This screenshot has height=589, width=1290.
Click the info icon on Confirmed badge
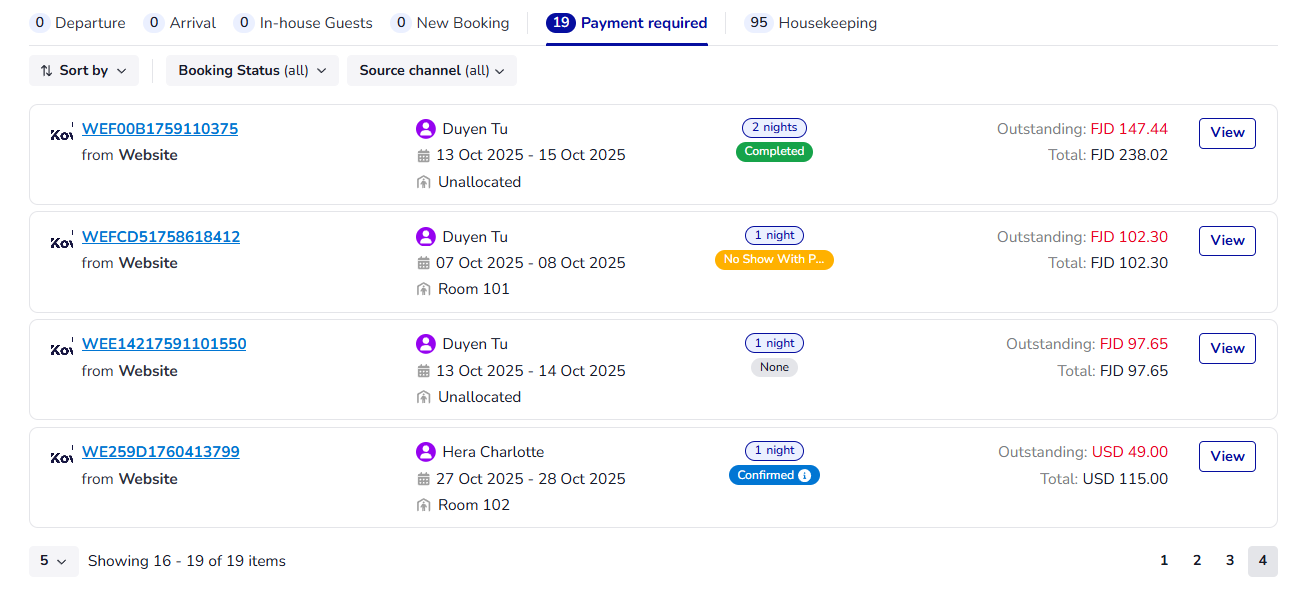click(x=805, y=476)
